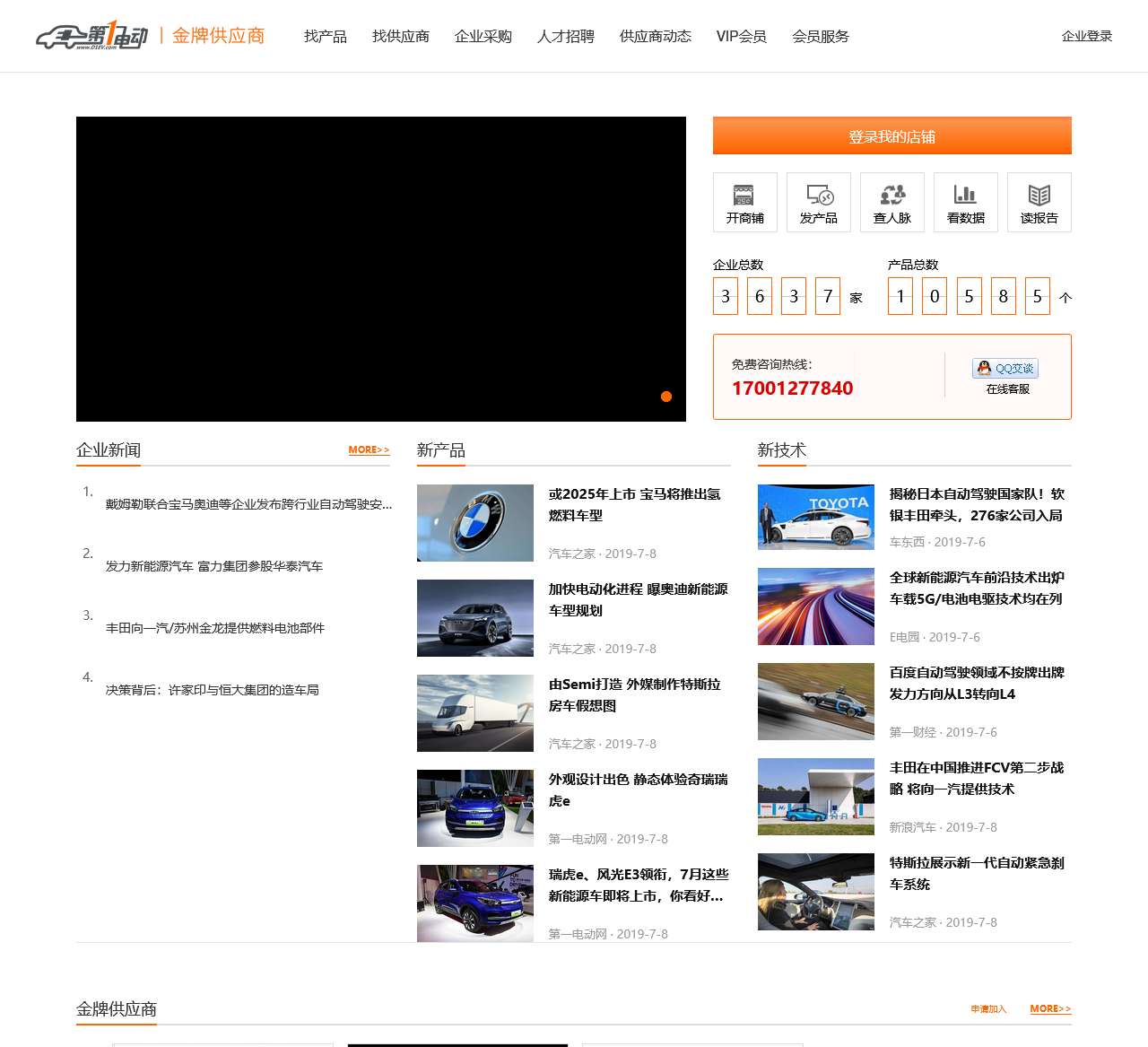This screenshot has height=1047, width=1148.
Task: Open 企业采购 navigation item
Action: (483, 36)
